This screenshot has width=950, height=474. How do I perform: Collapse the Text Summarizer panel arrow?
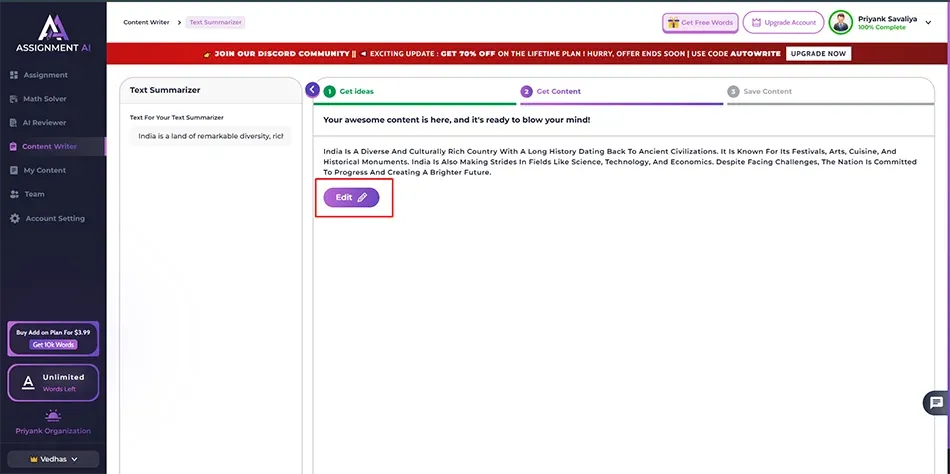coord(312,90)
